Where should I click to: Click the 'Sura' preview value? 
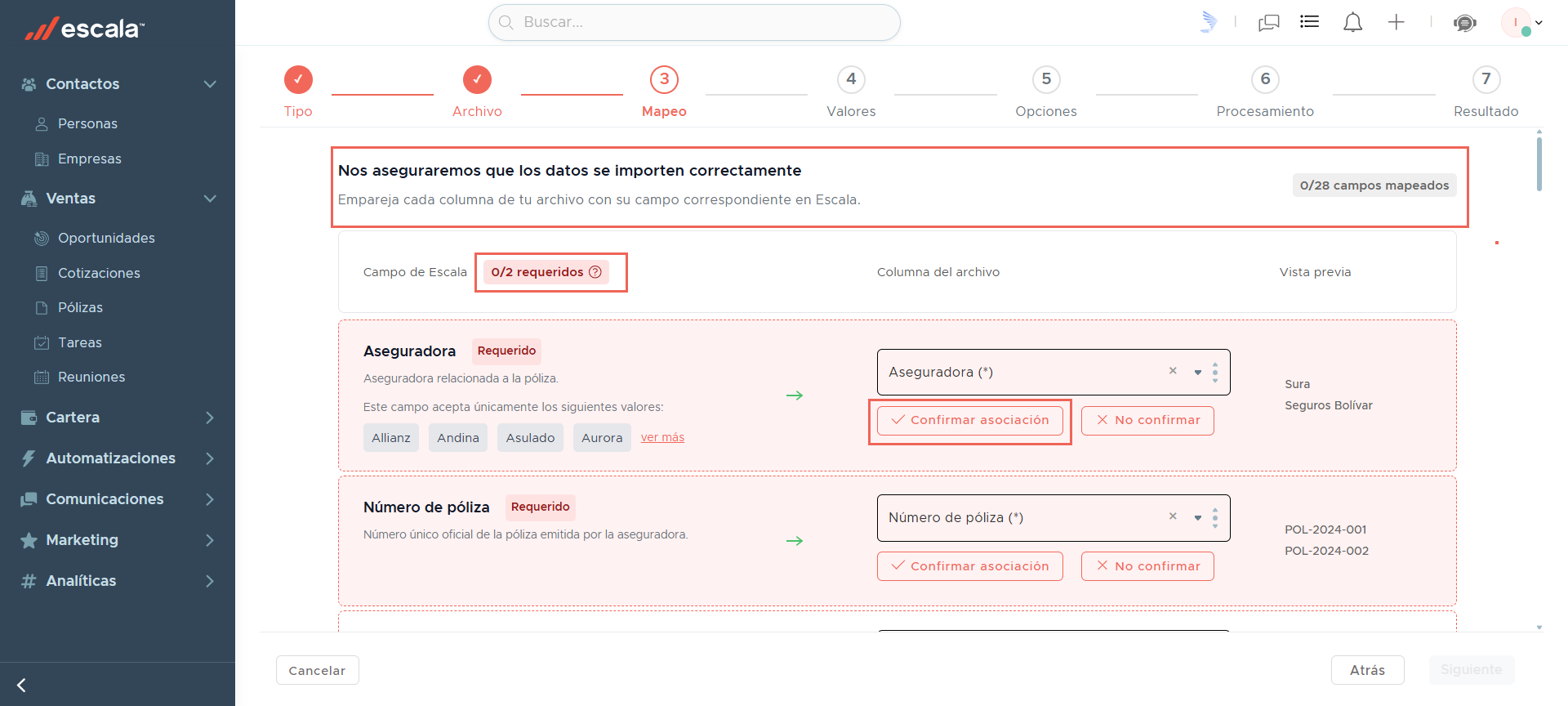(x=1297, y=384)
